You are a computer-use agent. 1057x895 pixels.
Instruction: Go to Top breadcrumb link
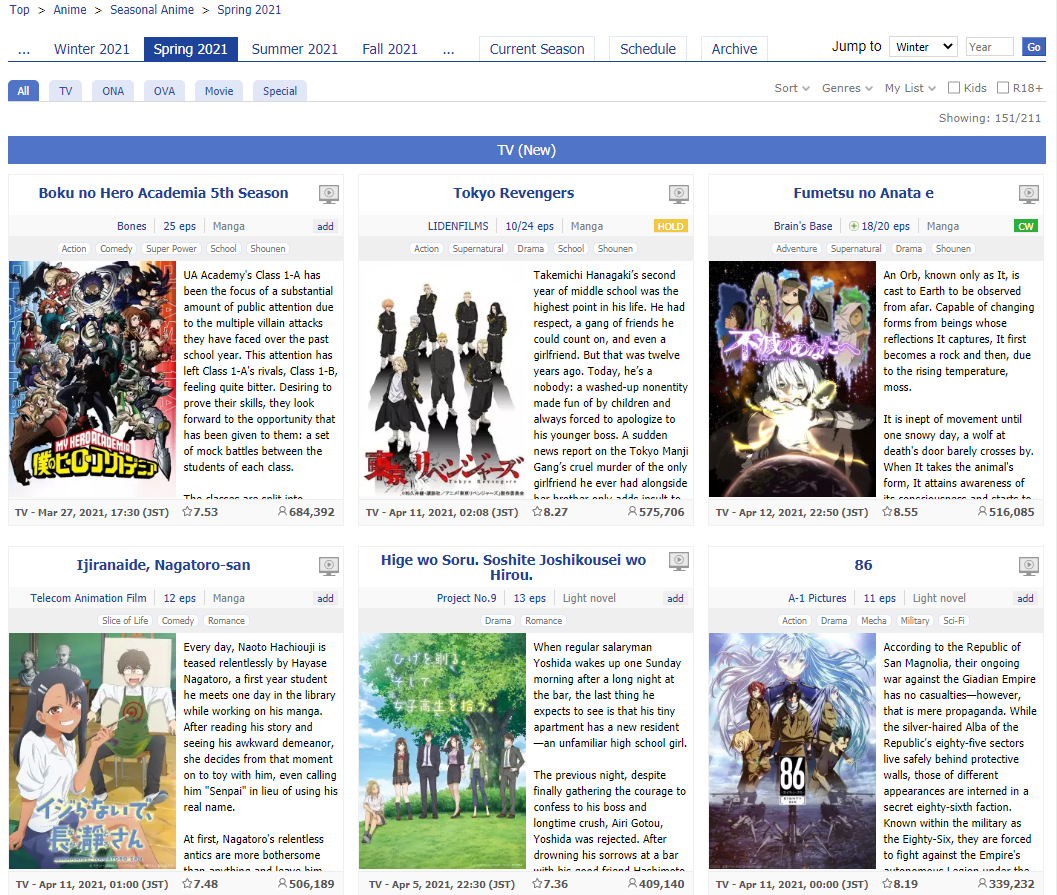[x=20, y=10]
